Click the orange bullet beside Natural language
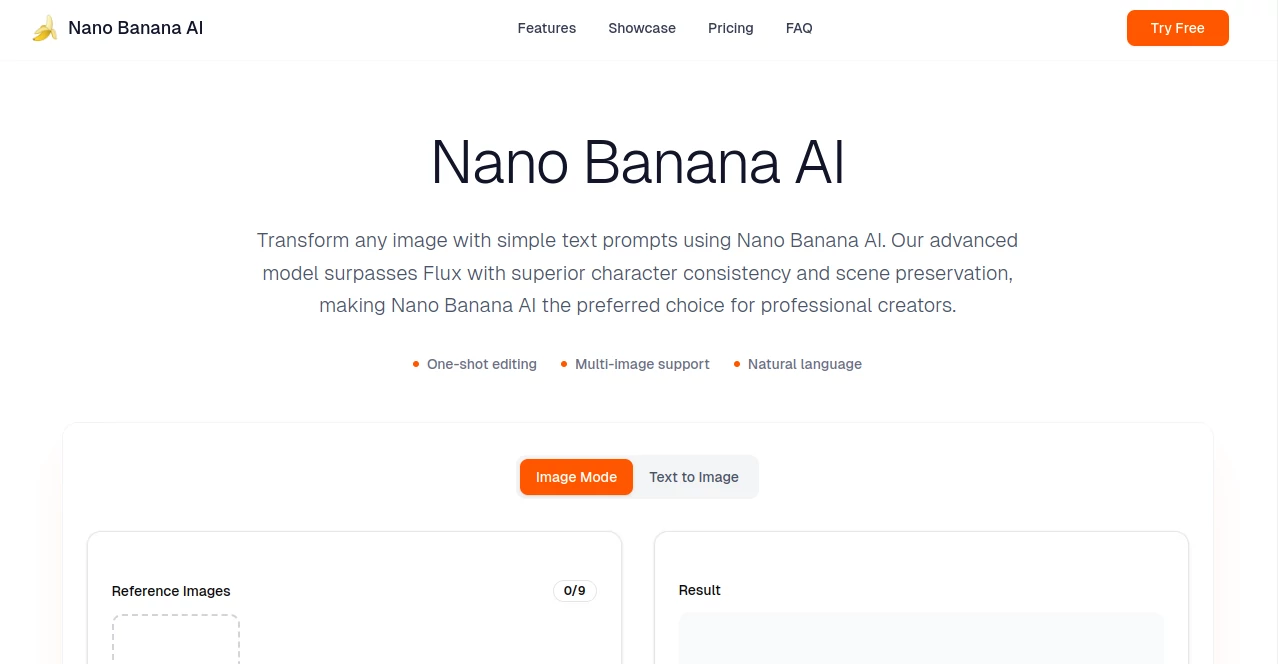This screenshot has height=664, width=1278. coord(738,364)
